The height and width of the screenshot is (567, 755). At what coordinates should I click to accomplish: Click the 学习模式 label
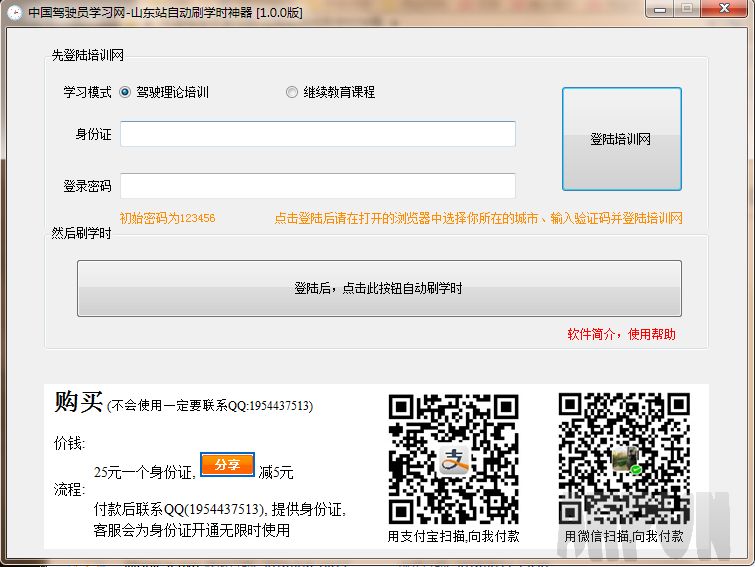87,92
